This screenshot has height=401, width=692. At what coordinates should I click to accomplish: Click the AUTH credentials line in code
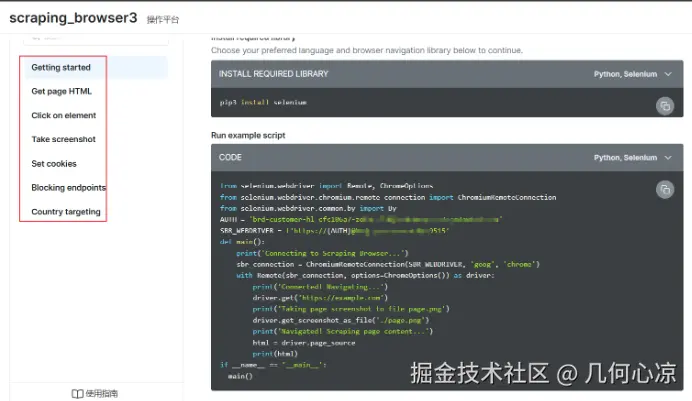[x=361, y=219]
